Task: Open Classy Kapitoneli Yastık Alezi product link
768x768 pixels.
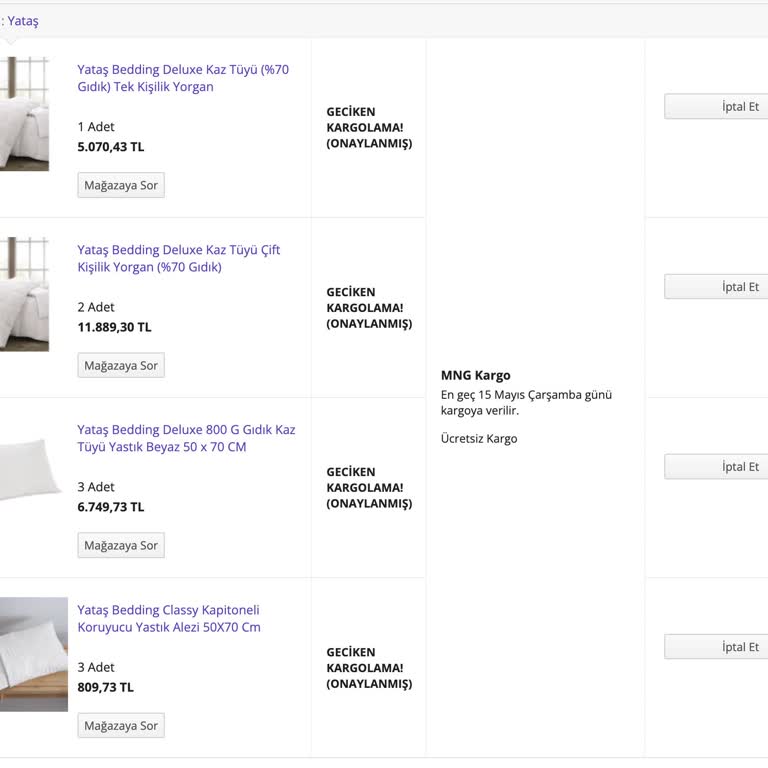Action: pyautogui.click(x=169, y=619)
